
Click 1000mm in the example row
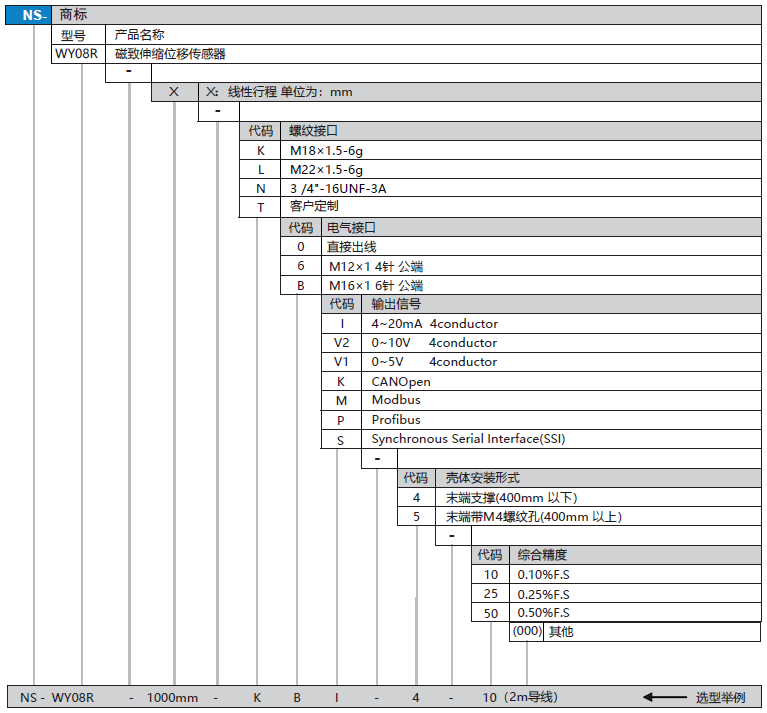click(x=173, y=697)
